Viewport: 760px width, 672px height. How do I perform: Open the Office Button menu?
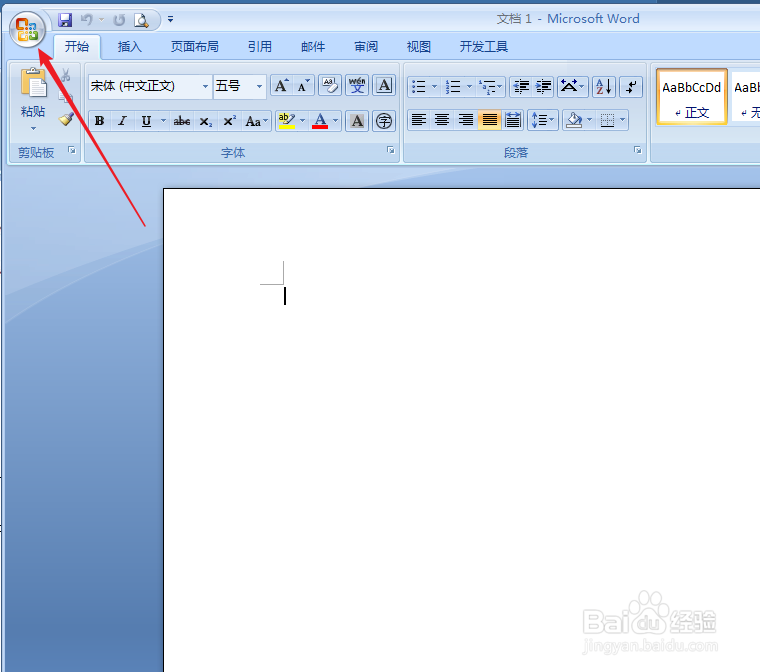point(27,29)
